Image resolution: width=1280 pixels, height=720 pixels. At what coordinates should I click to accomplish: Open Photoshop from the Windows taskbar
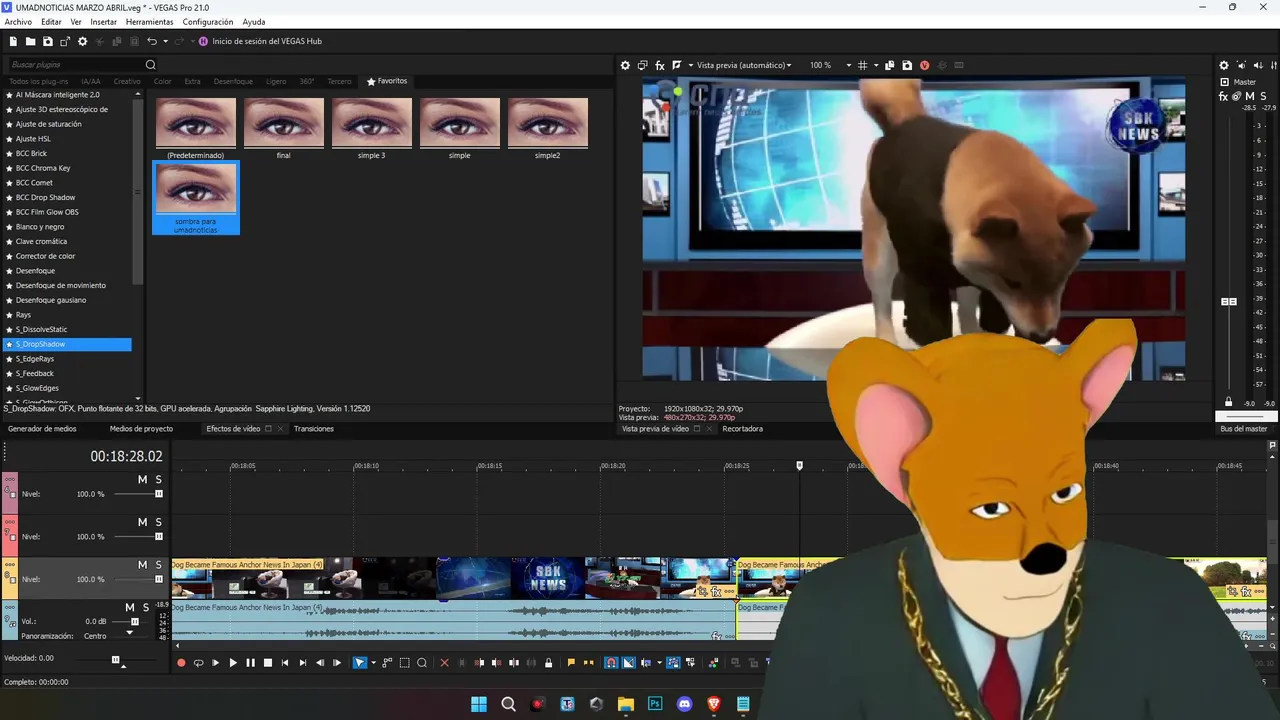click(655, 704)
